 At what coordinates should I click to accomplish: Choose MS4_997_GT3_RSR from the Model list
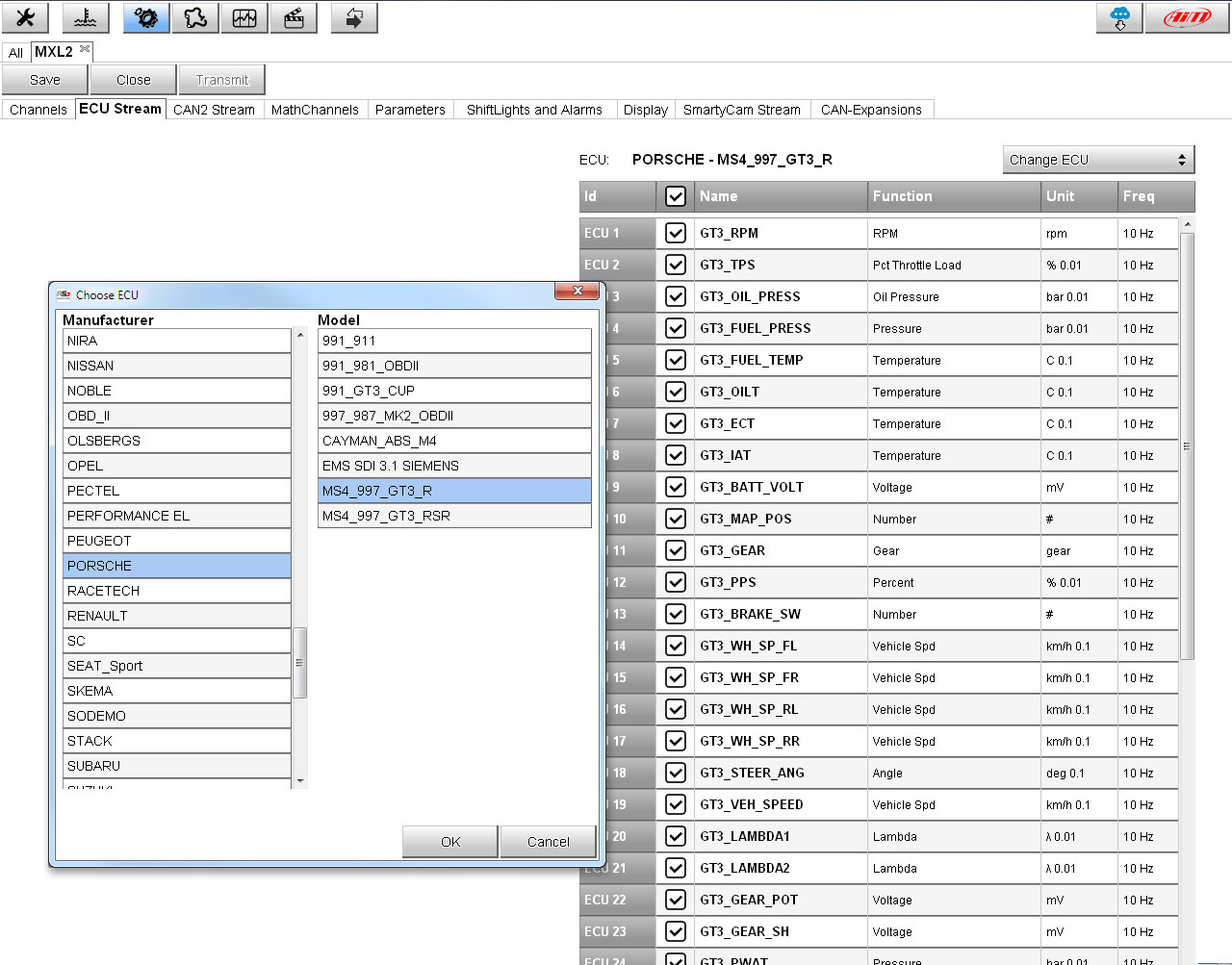coord(454,516)
